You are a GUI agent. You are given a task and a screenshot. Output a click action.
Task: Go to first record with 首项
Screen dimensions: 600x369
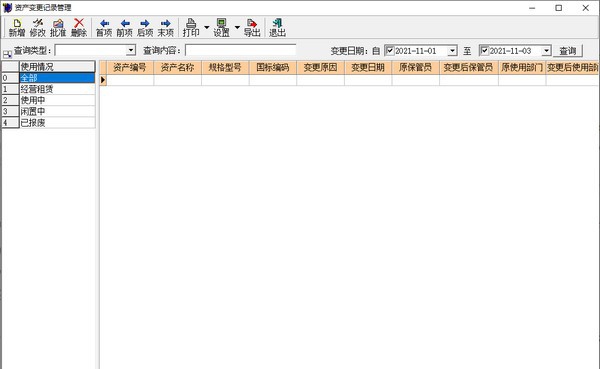coord(104,28)
